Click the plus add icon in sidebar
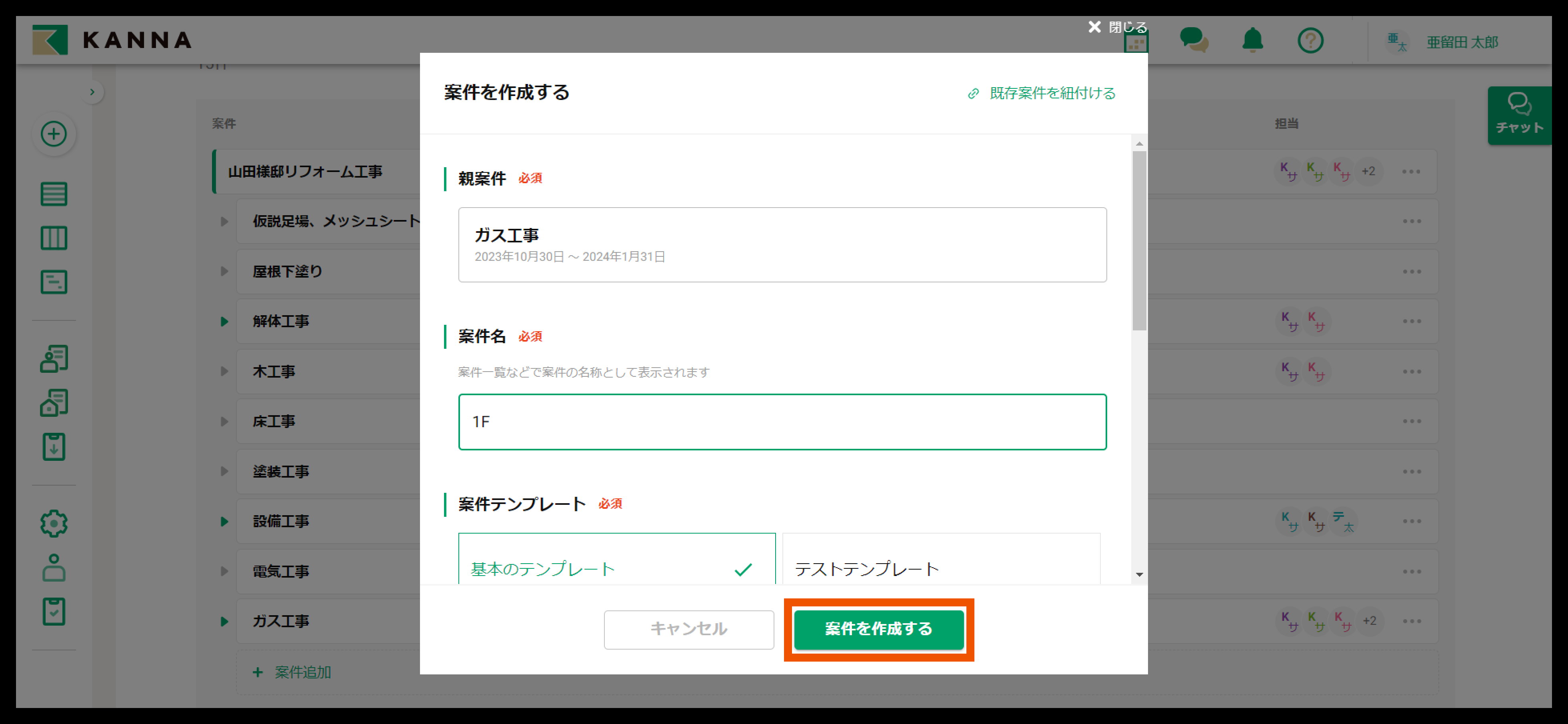Viewport: 1568px width, 724px height. click(54, 134)
